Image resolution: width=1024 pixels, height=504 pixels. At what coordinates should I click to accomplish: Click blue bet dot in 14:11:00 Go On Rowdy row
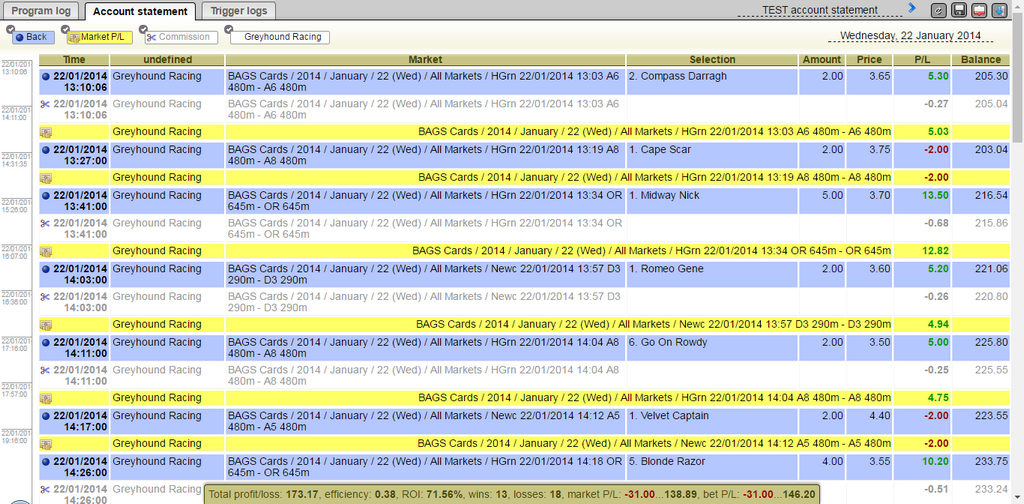(45, 342)
